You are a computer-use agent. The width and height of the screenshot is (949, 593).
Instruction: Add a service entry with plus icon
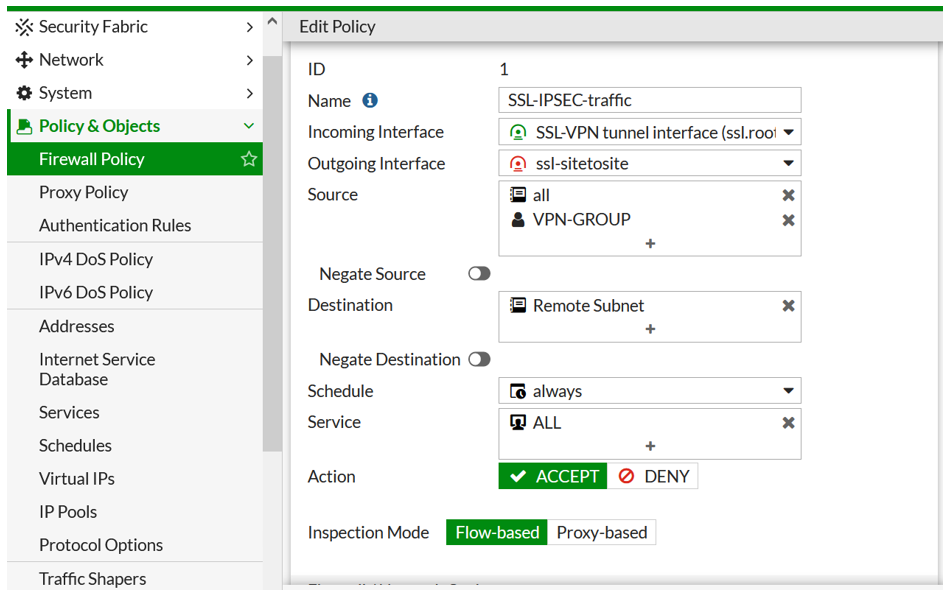(x=650, y=446)
